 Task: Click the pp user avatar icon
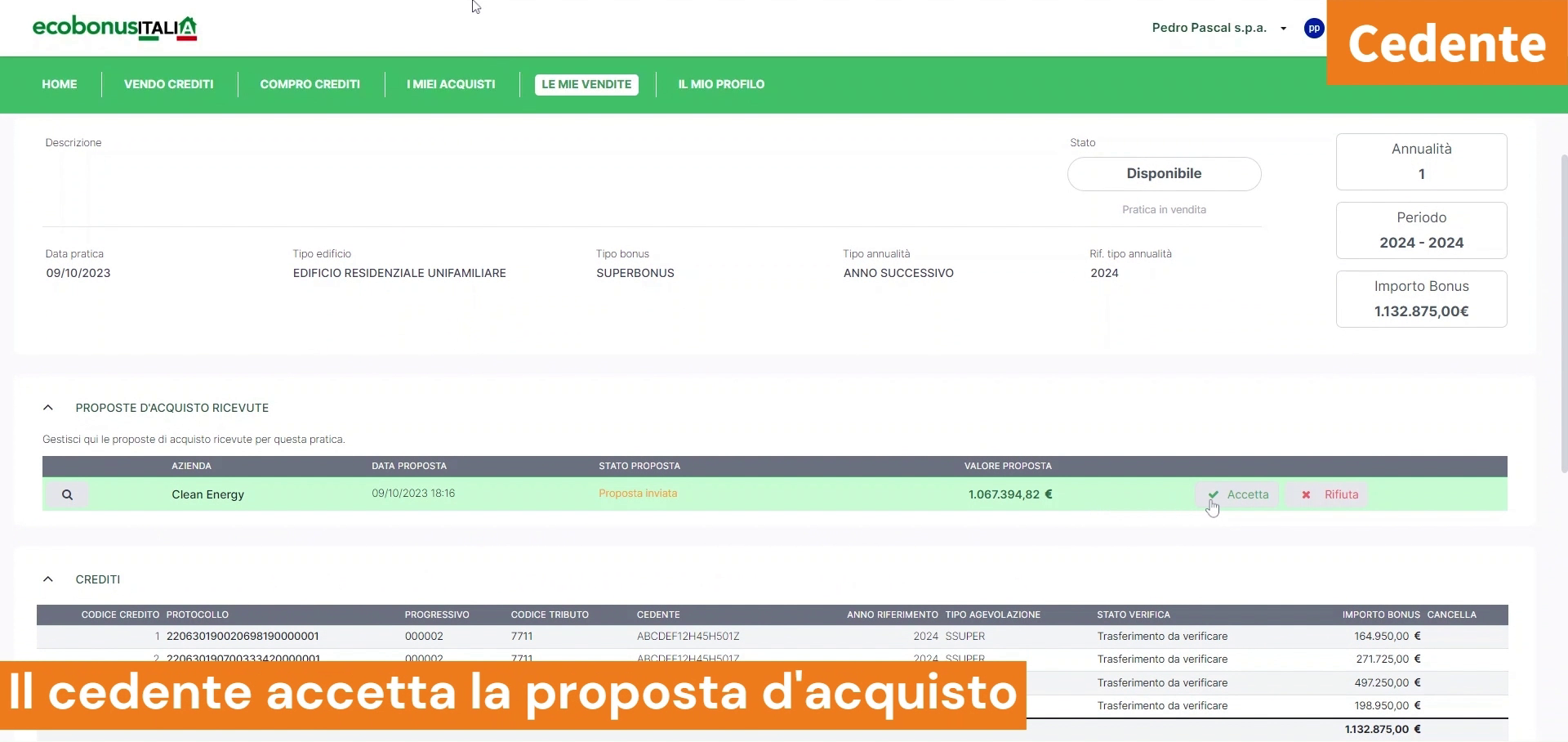click(x=1313, y=29)
